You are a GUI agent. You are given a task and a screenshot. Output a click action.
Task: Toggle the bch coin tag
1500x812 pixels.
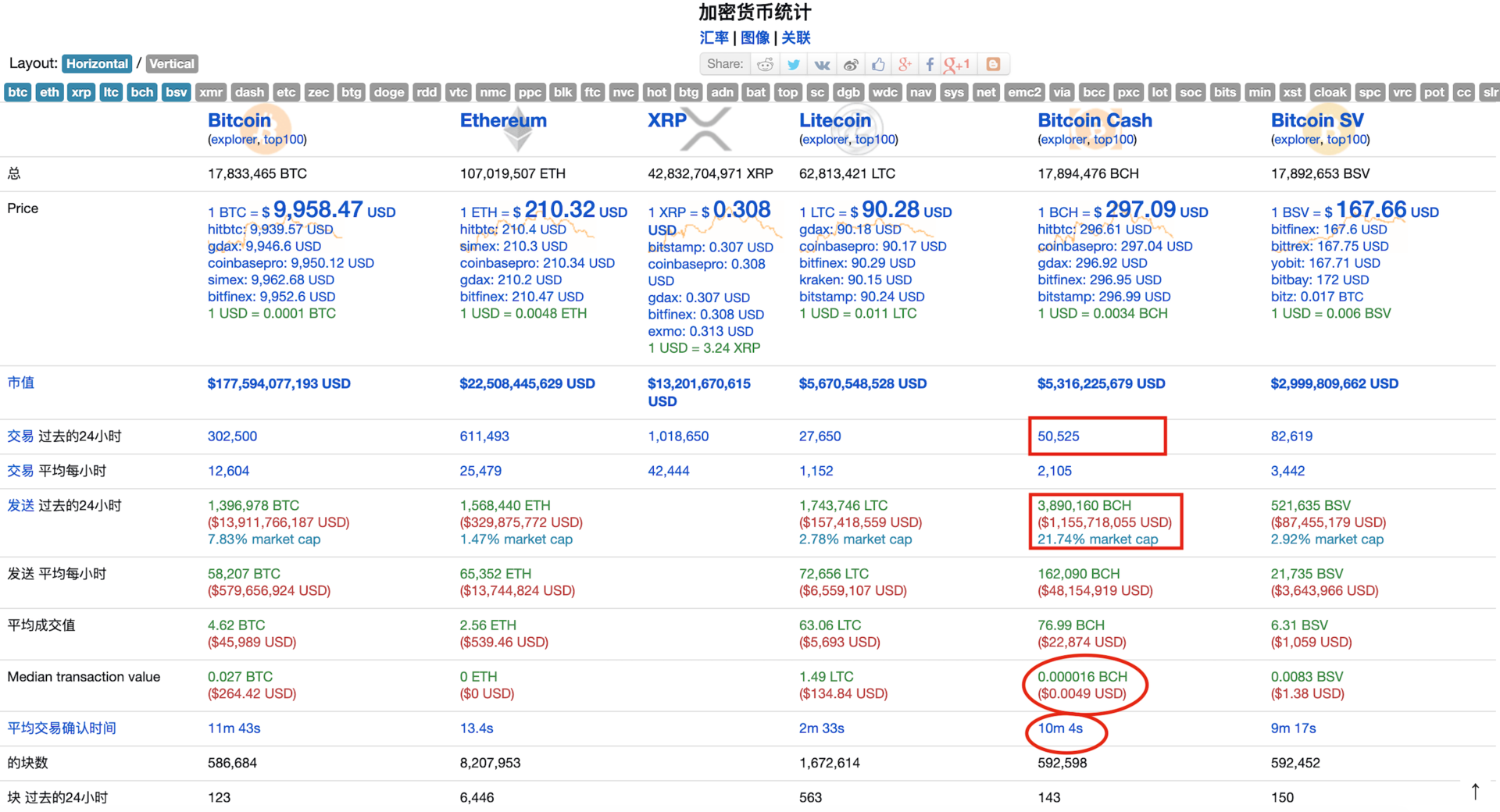point(141,92)
